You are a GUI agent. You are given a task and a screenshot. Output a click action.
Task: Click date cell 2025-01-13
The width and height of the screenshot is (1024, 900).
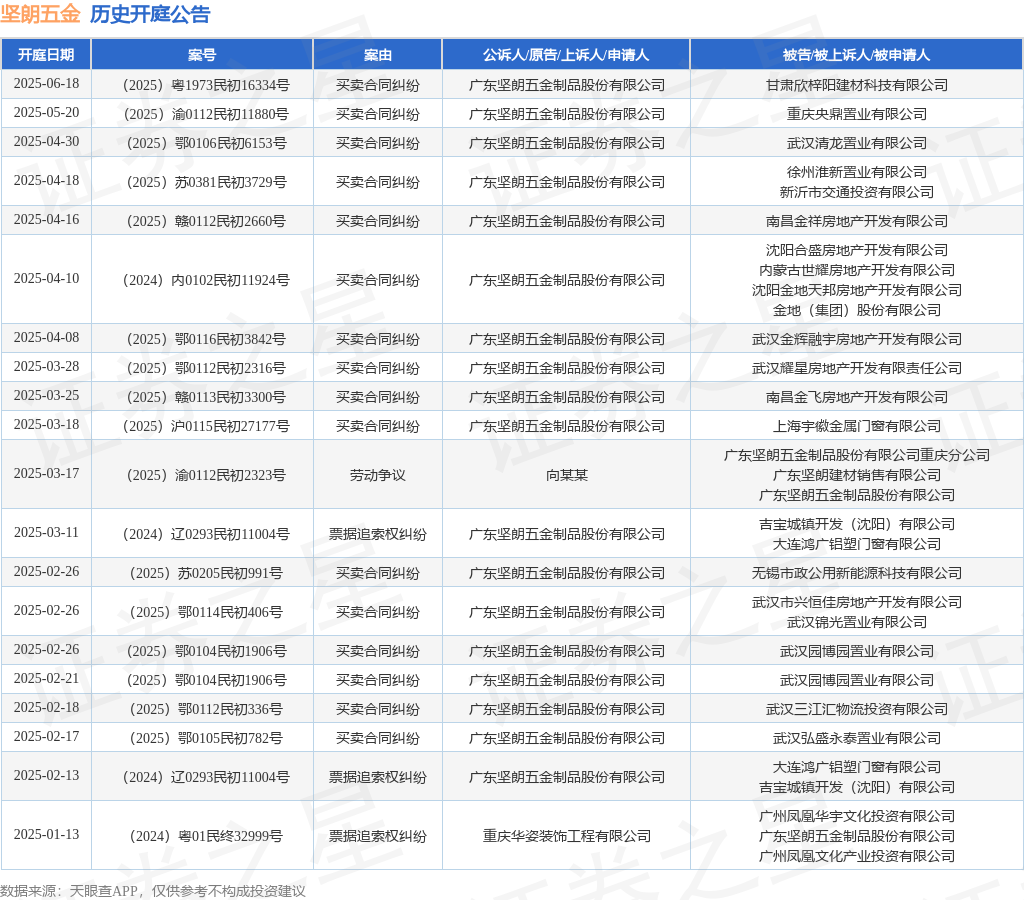pyautogui.click(x=46, y=834)
